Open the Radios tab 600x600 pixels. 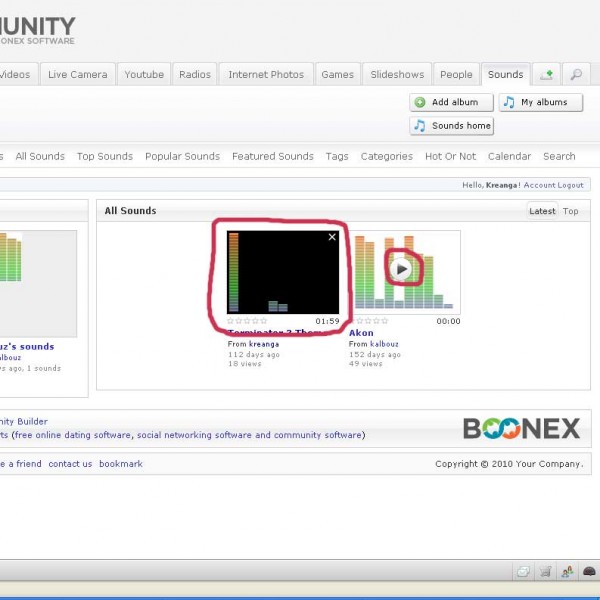(195, 74)
